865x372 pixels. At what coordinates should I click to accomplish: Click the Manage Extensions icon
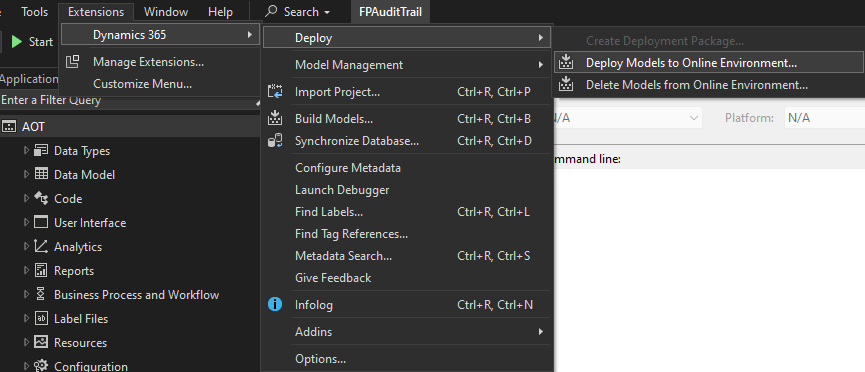(x=73, y=62)
